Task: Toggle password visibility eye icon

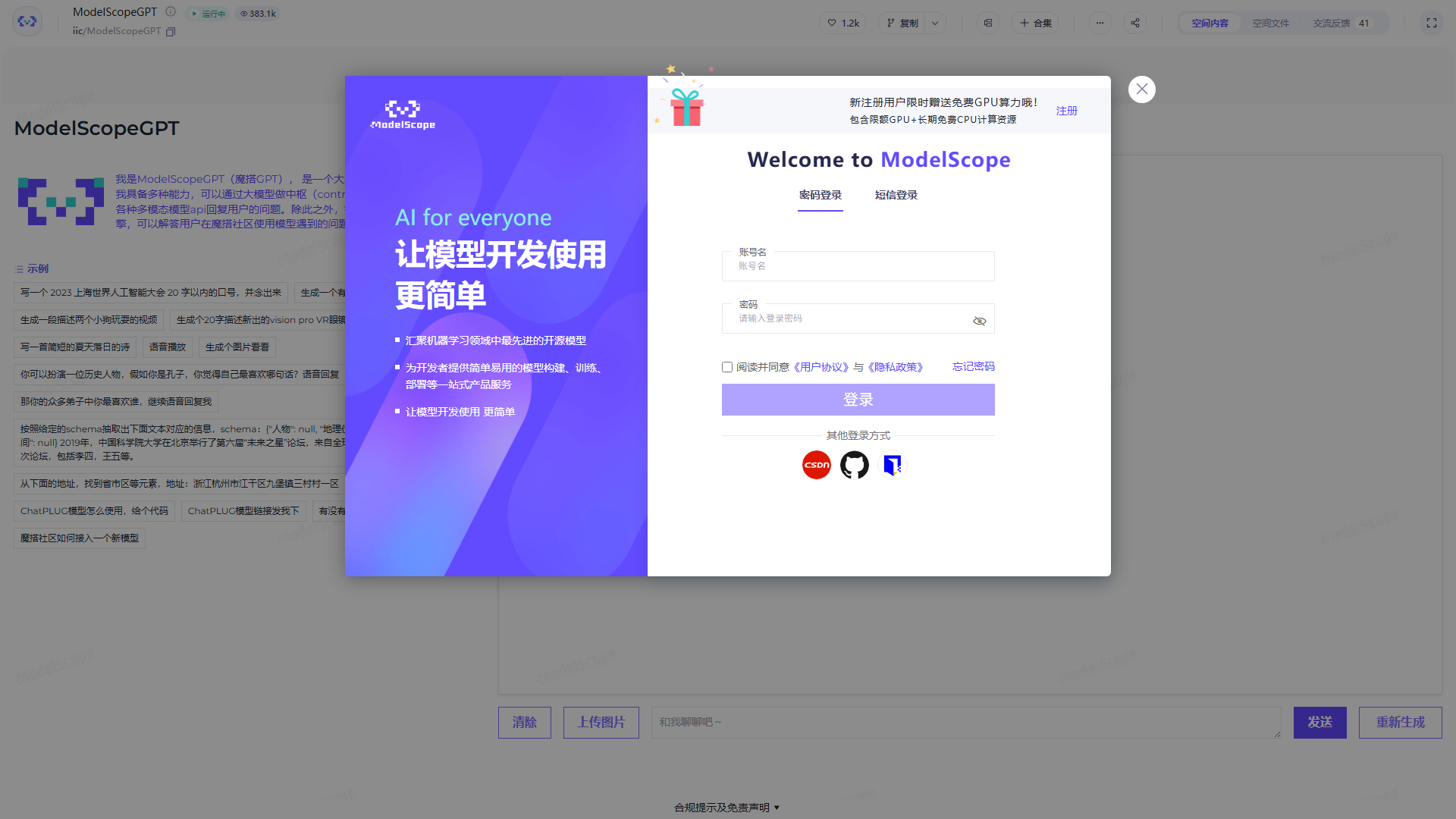Action: (979, 322)
